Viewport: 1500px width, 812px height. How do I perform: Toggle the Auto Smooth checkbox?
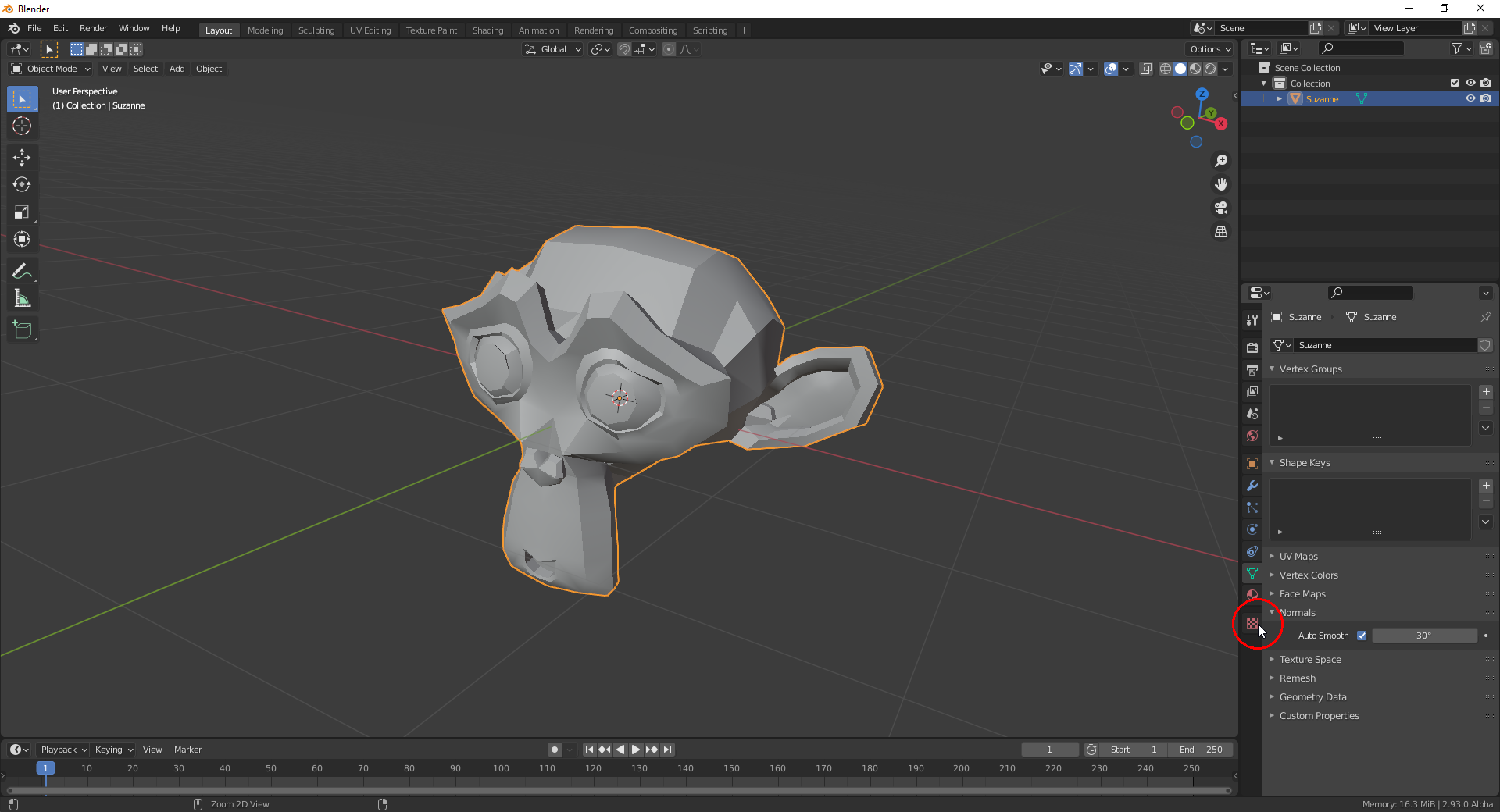point(1362,636)
